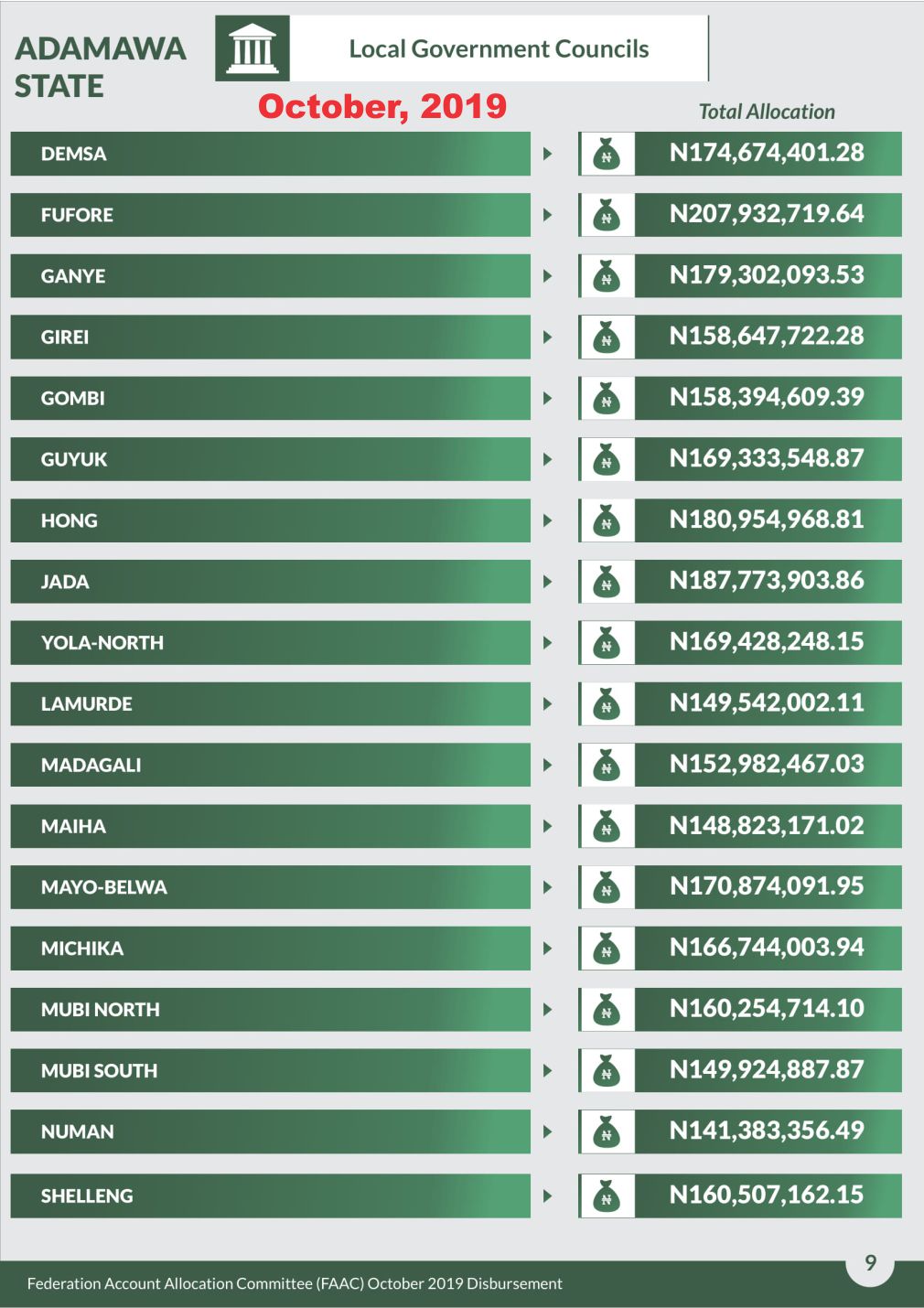Click the MAYO-BELWA council bar
924x1308 pixels.
(x=271, y=887)
